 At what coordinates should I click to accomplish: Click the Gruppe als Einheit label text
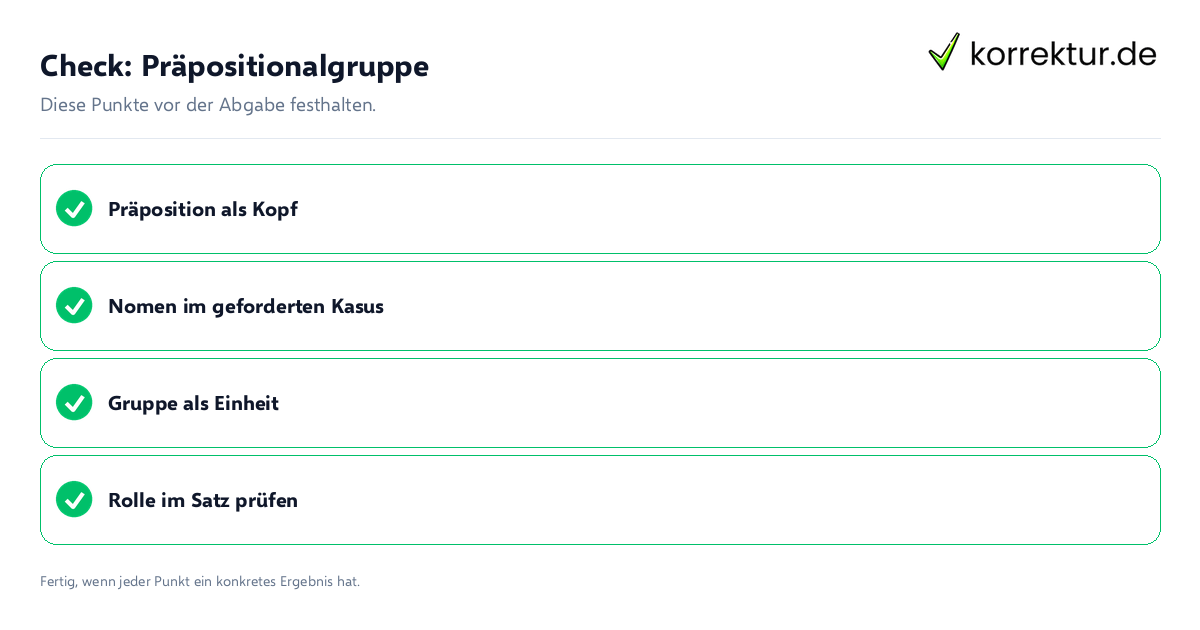click(193, 403)
